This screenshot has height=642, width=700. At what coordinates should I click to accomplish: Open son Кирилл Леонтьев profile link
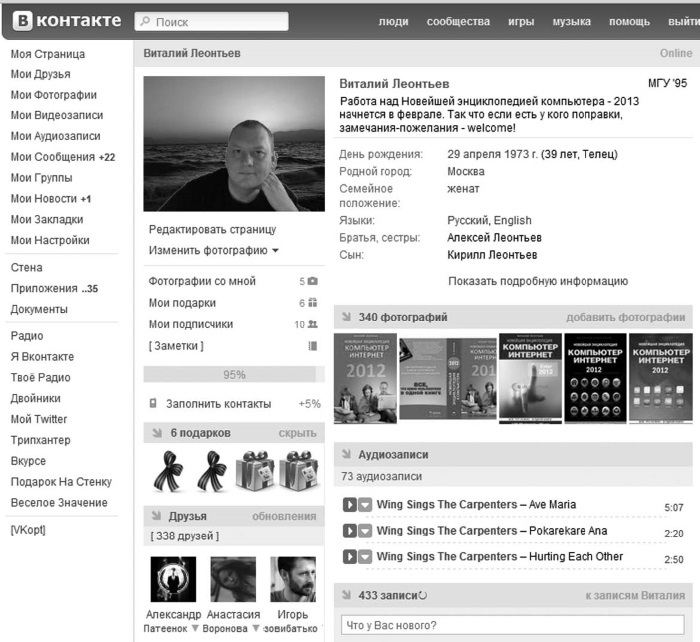[492, 255]
